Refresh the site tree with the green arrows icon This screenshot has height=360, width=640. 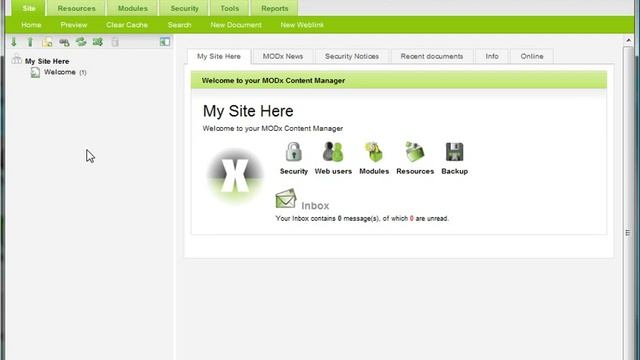(81, 42)
